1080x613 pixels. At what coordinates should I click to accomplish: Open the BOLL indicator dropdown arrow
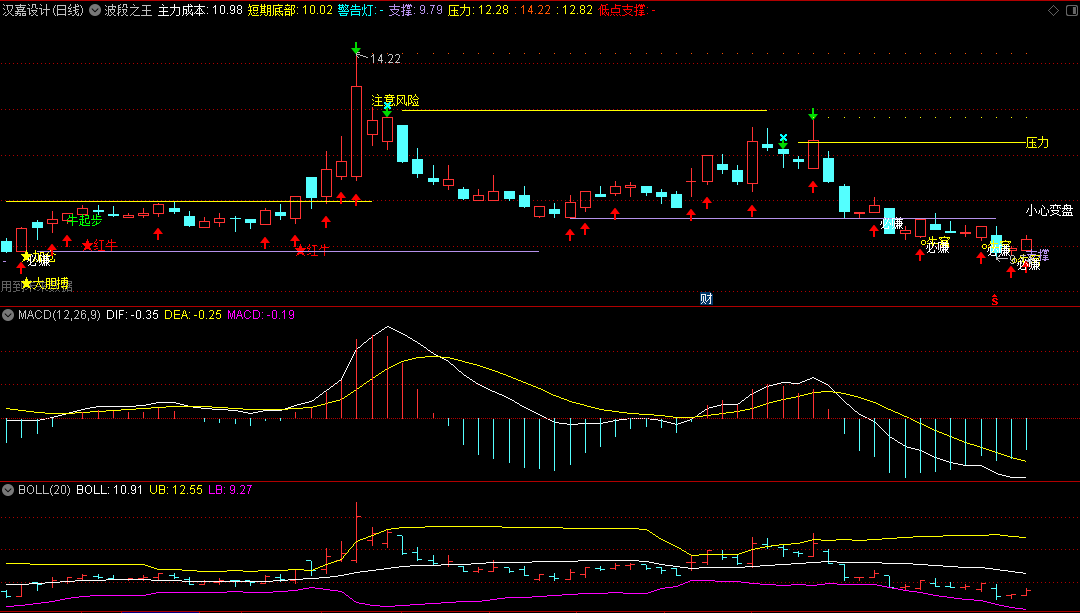pos(8,490)
